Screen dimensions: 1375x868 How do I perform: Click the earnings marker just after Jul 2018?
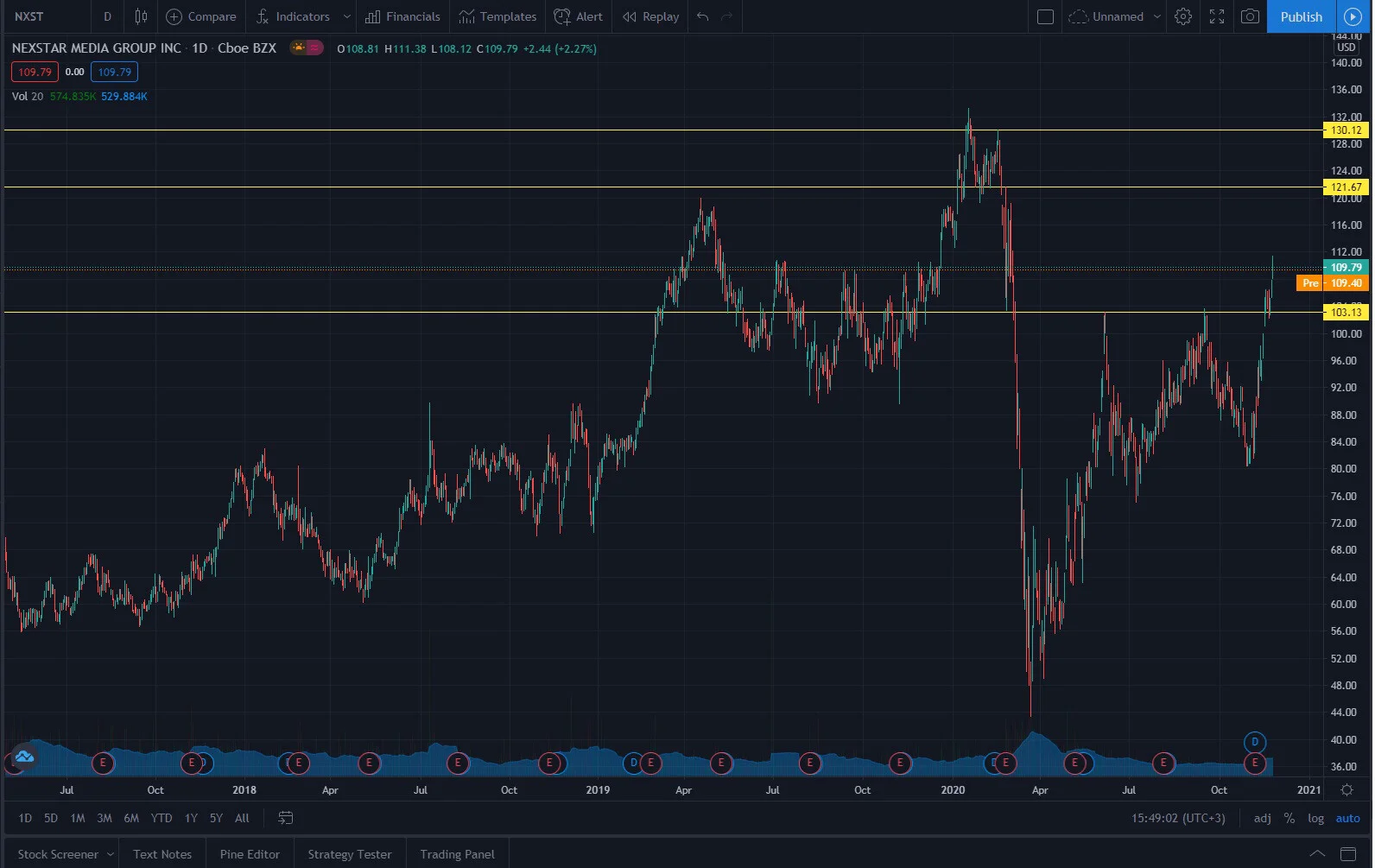click(458, 763)
